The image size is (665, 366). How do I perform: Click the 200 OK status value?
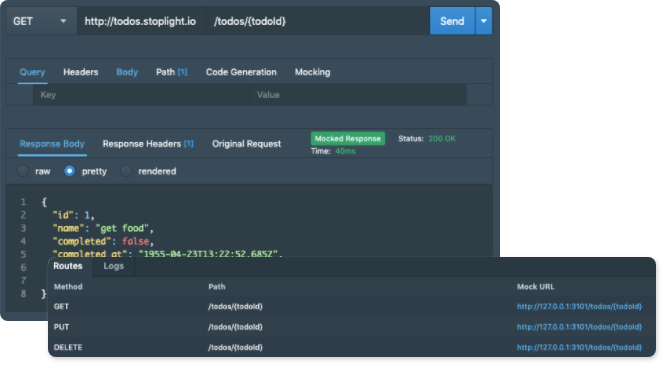(442, 139)
